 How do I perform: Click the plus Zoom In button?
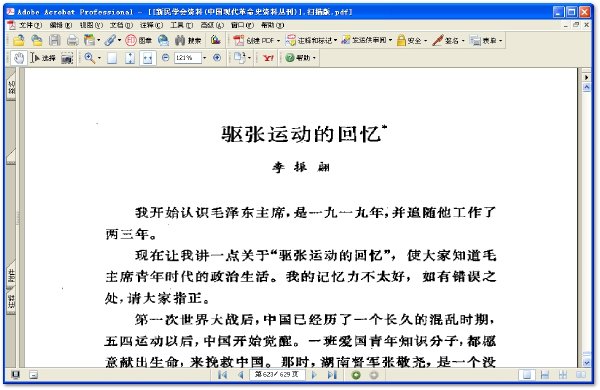tap(217, 58)
